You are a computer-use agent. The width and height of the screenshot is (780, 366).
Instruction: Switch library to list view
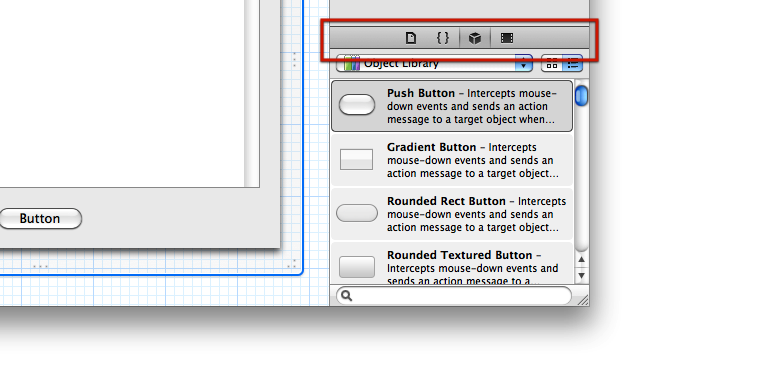573,64
